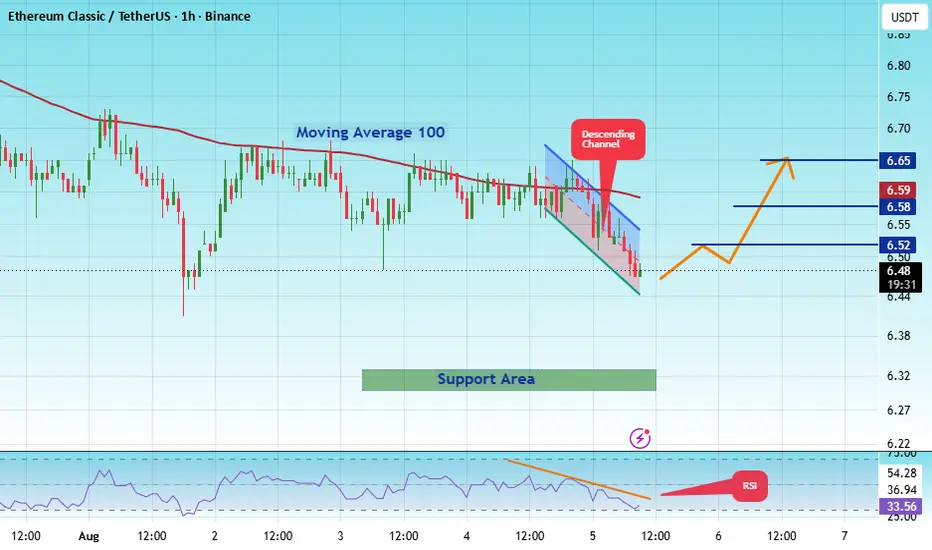The height and width of the screenshot is (550, 932).
Task: Click the green Support Area rectangle
Action: click(x=509, y=380)
